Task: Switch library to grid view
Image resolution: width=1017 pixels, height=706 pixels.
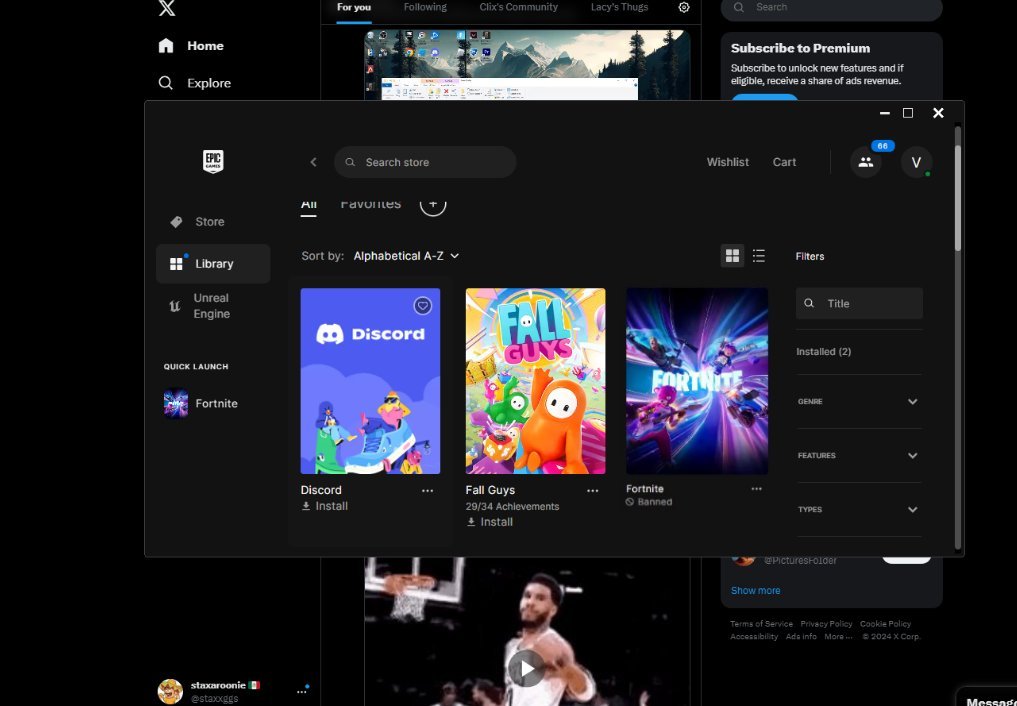Action: coord(732,256)
